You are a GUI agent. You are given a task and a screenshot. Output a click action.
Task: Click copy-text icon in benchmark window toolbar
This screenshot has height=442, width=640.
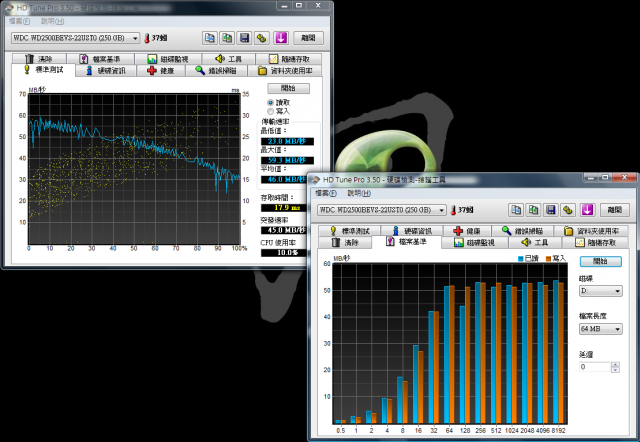click(x=210, y=38)
